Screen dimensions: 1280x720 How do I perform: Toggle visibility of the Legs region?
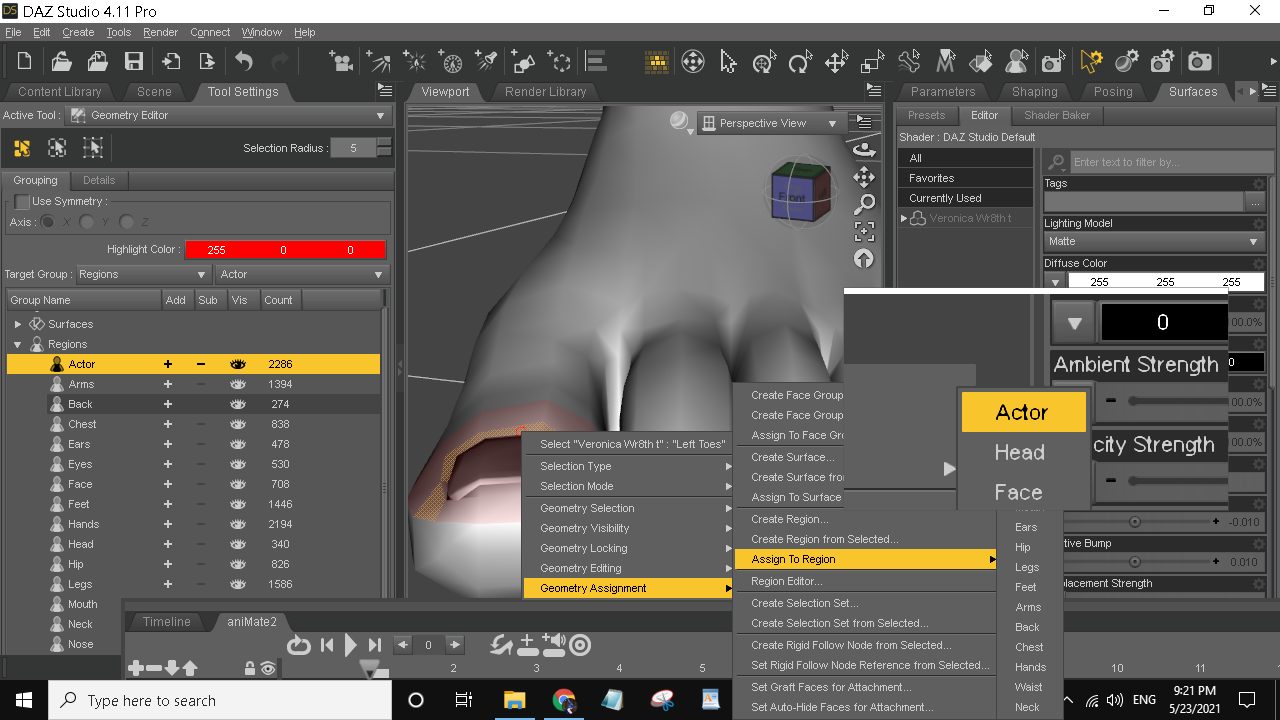tap(238, 584)
